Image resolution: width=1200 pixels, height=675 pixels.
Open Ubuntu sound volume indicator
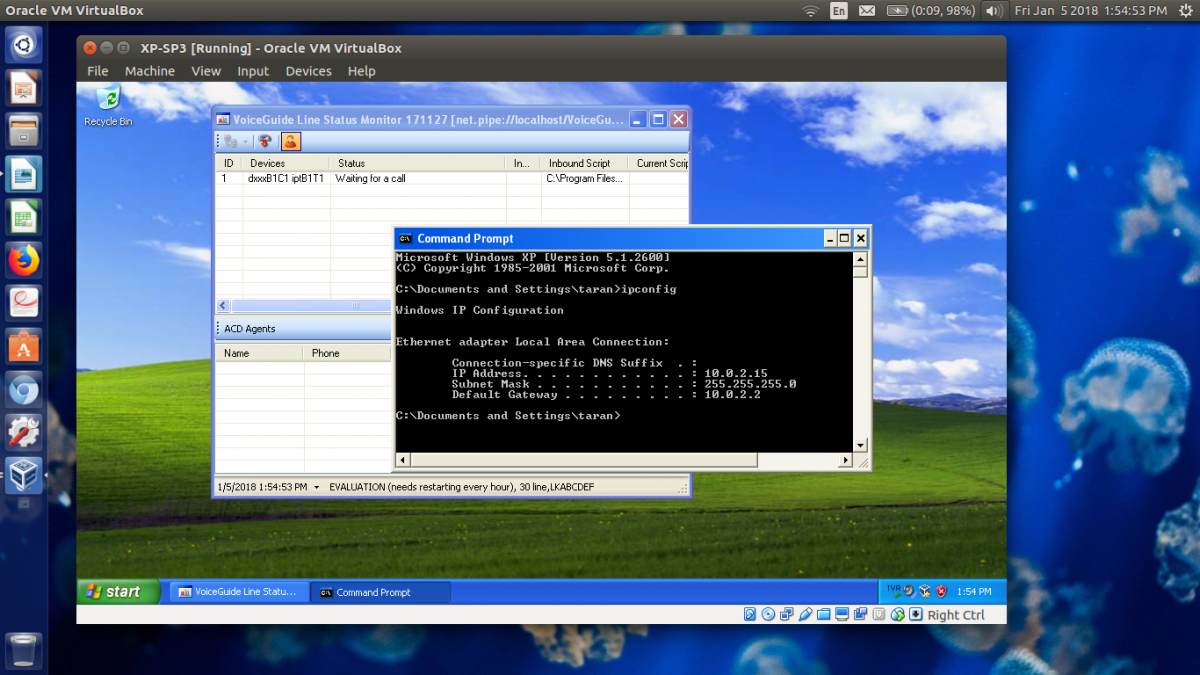click(x=994, y=11)
